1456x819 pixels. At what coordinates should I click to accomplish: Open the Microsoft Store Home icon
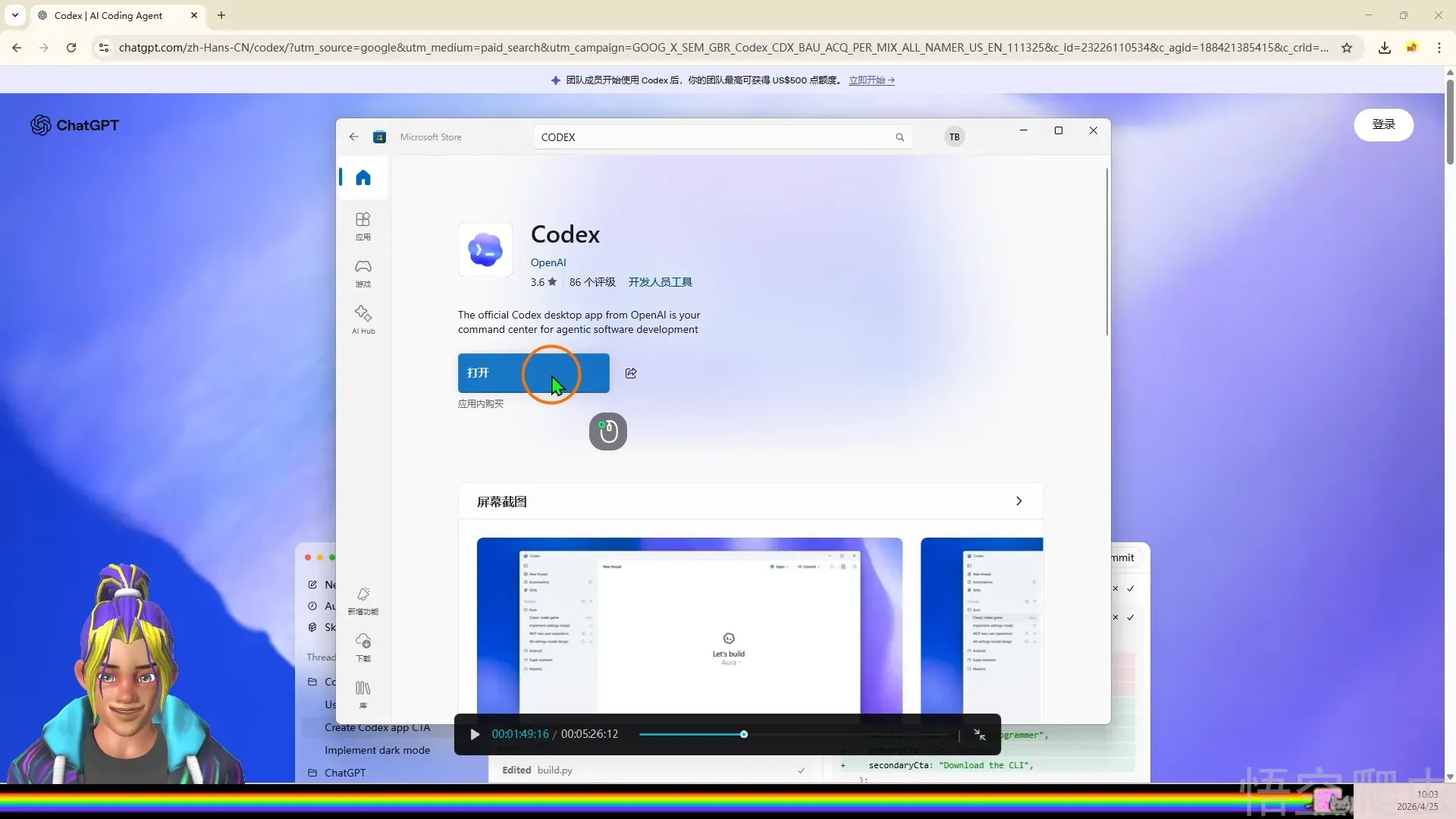pyautogui.click(x=363, y=177)
